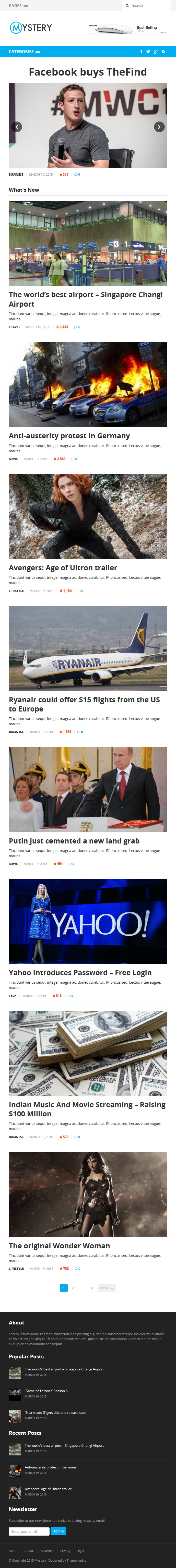Expand the PAGES menu
The image size is (176, 1568).
18,5
